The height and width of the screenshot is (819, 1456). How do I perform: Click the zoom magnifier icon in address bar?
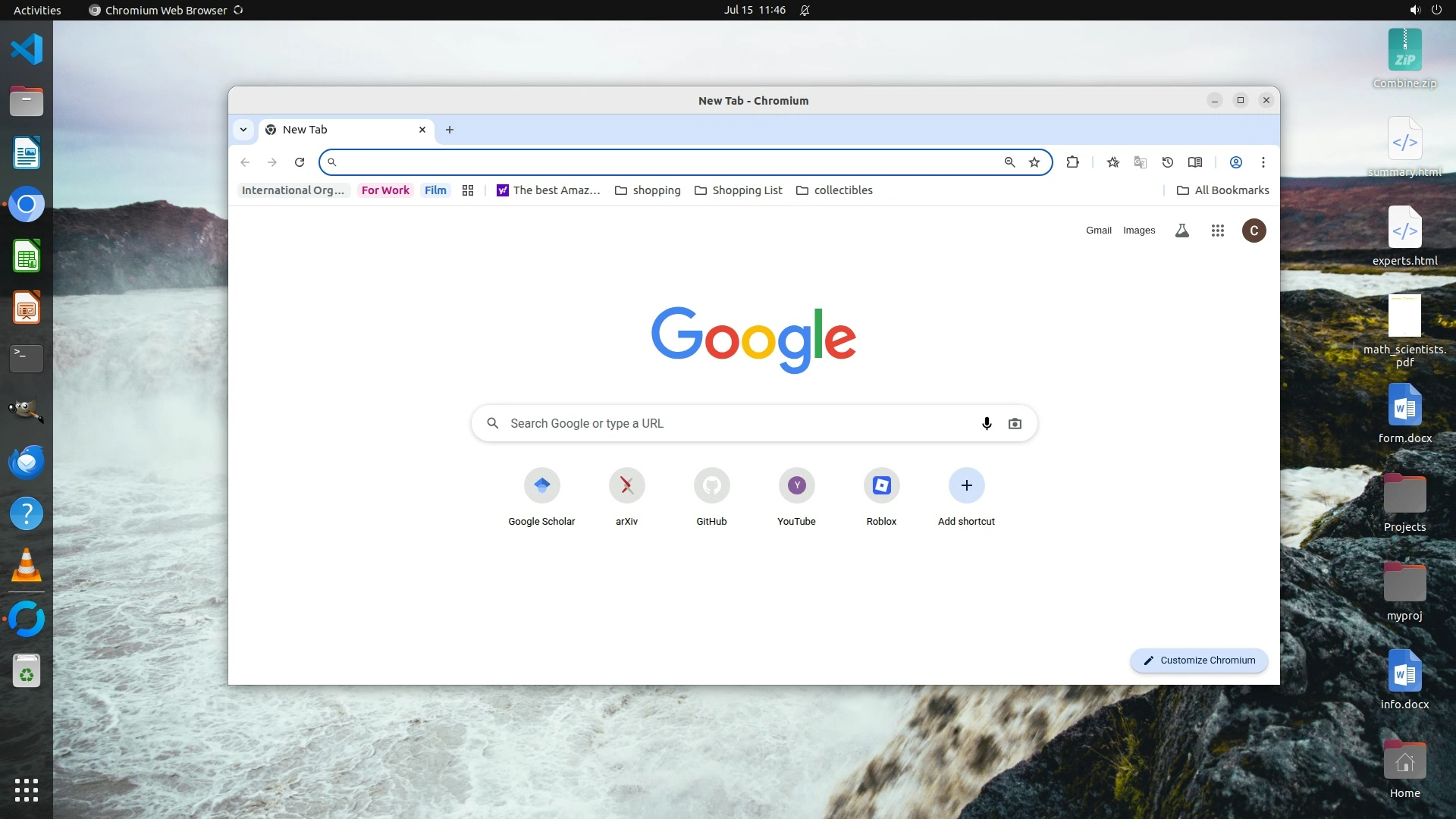pos(1009,162)
